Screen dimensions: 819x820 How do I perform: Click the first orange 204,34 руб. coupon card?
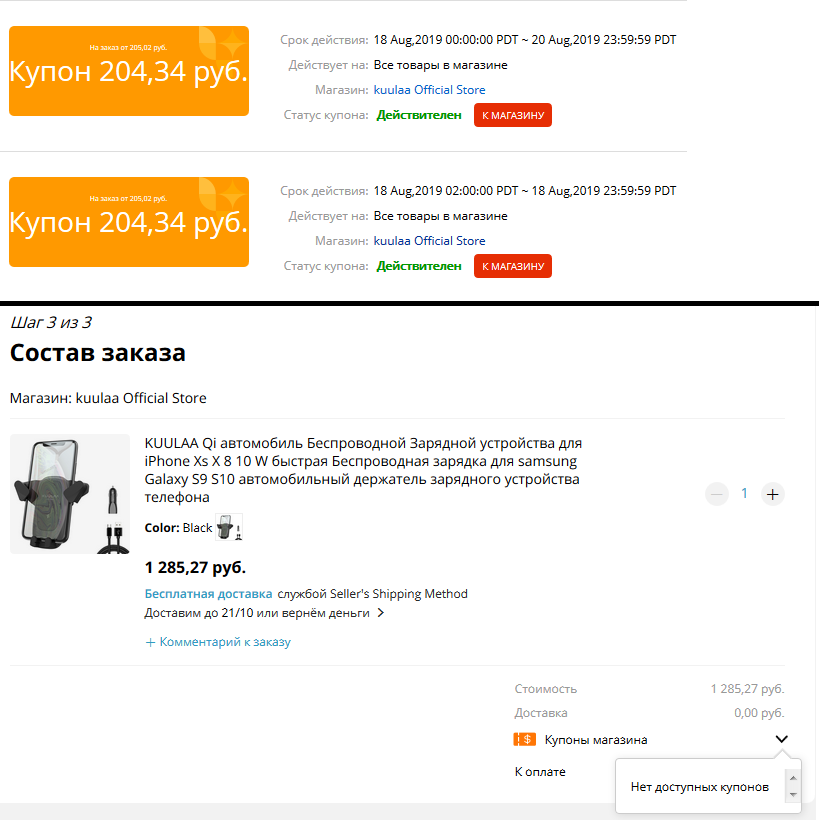coord(129,71)
